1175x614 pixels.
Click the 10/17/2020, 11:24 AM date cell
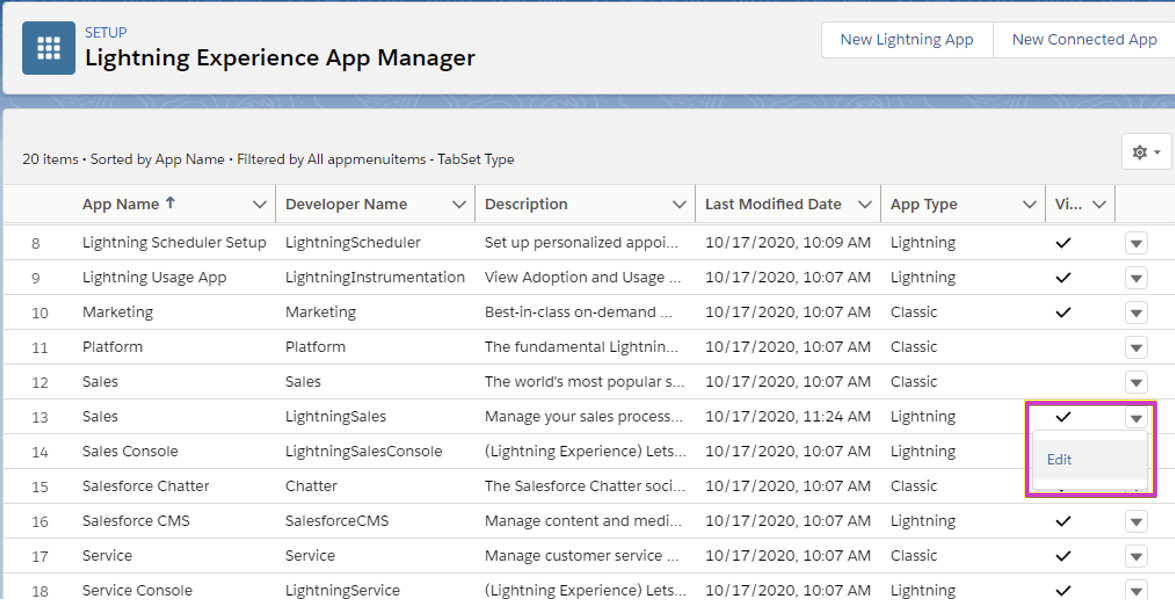[788, 417]
